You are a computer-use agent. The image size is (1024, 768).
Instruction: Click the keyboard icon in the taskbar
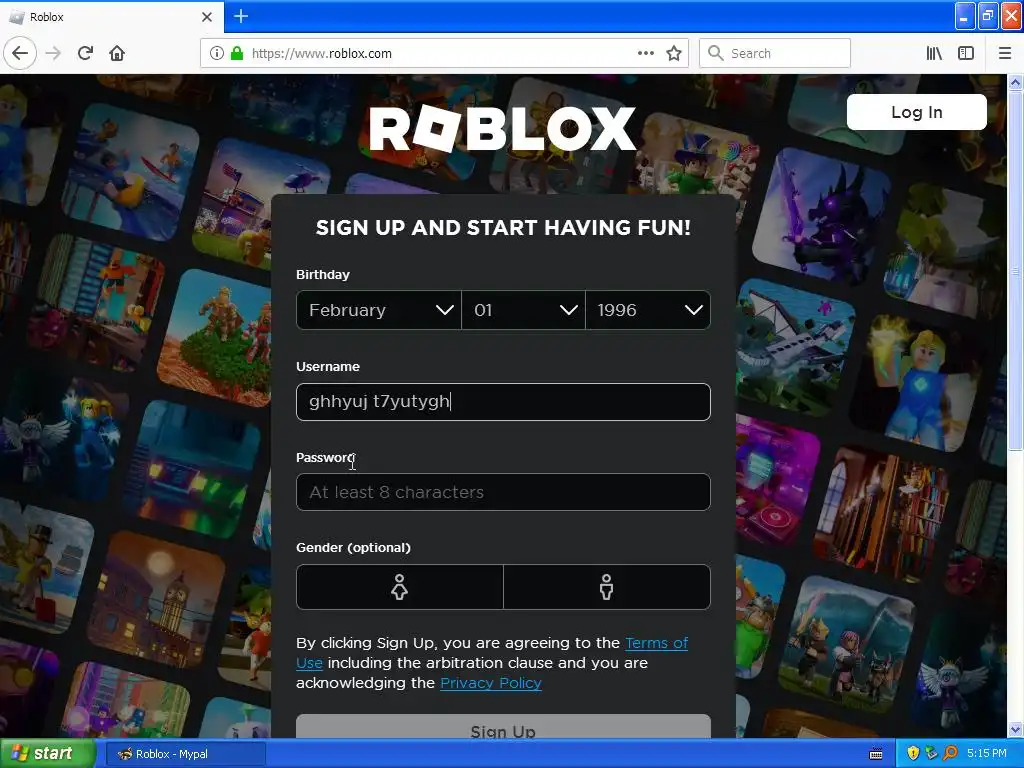[876, 754]
